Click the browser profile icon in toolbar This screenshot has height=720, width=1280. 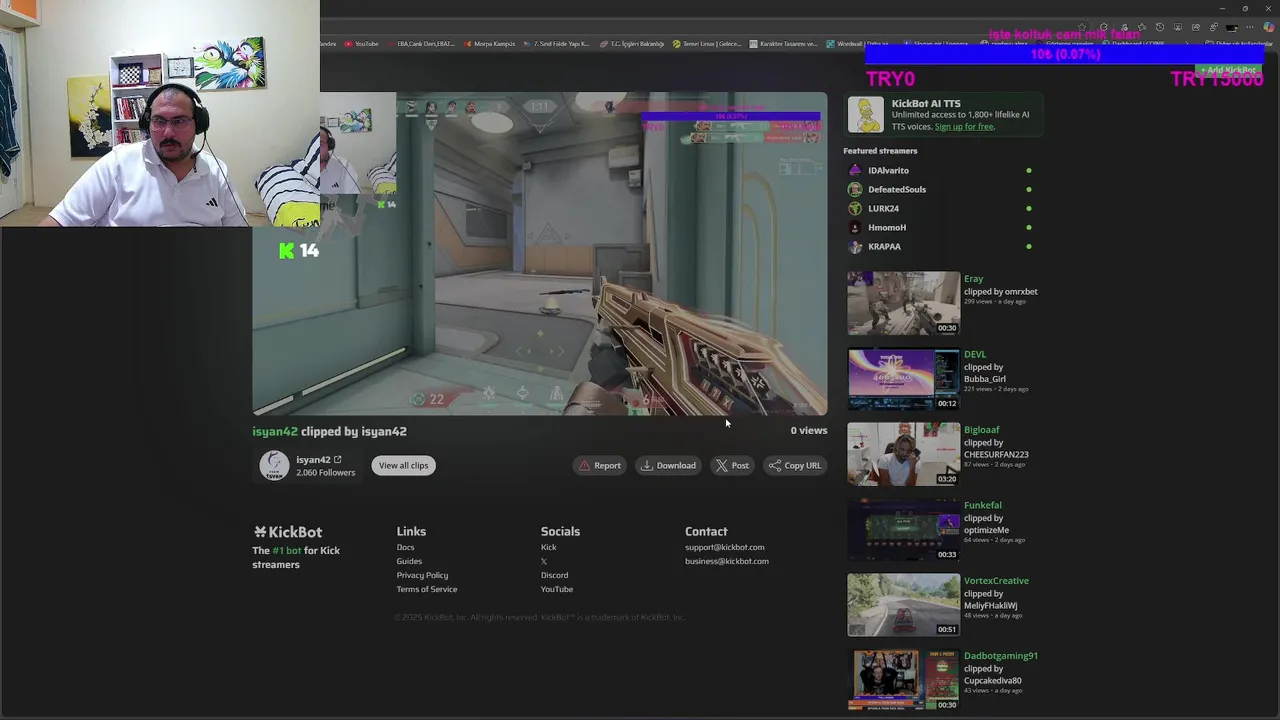click(1233, 28)
